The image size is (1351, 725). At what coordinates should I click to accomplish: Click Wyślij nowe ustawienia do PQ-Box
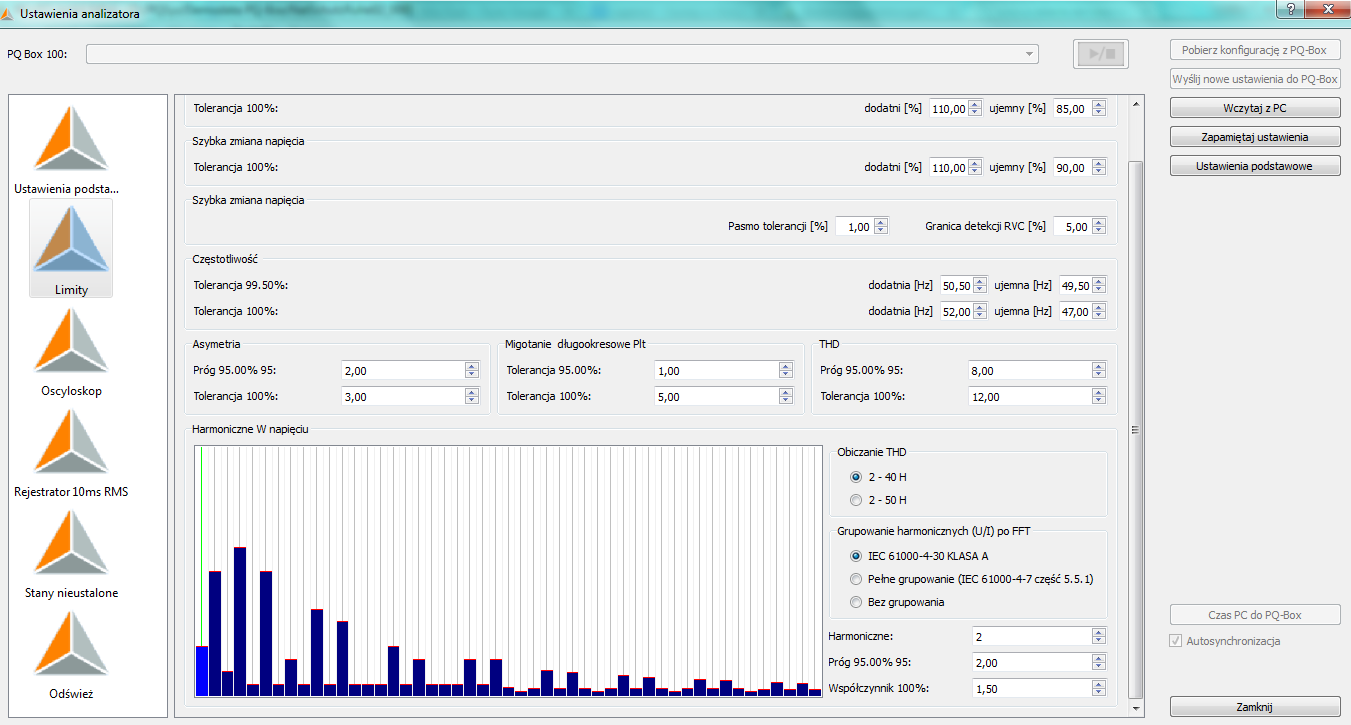pos(1255,79)
